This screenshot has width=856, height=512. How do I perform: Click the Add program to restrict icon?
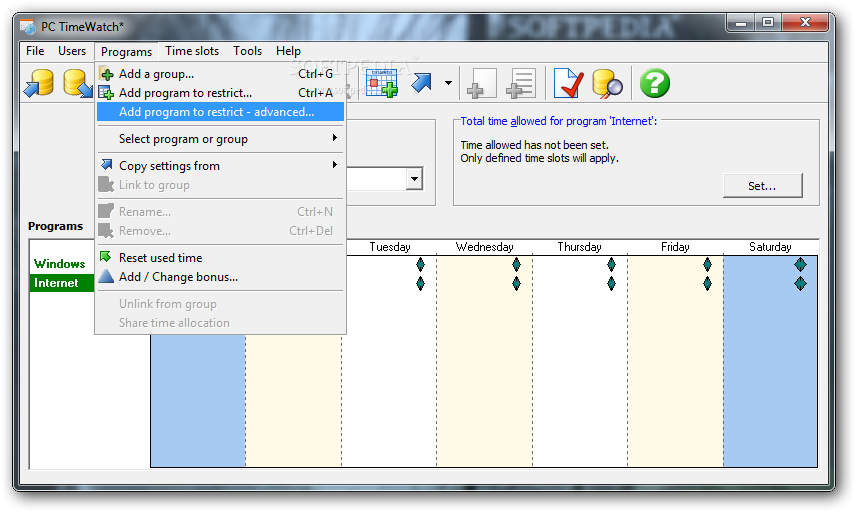(106, 93)
